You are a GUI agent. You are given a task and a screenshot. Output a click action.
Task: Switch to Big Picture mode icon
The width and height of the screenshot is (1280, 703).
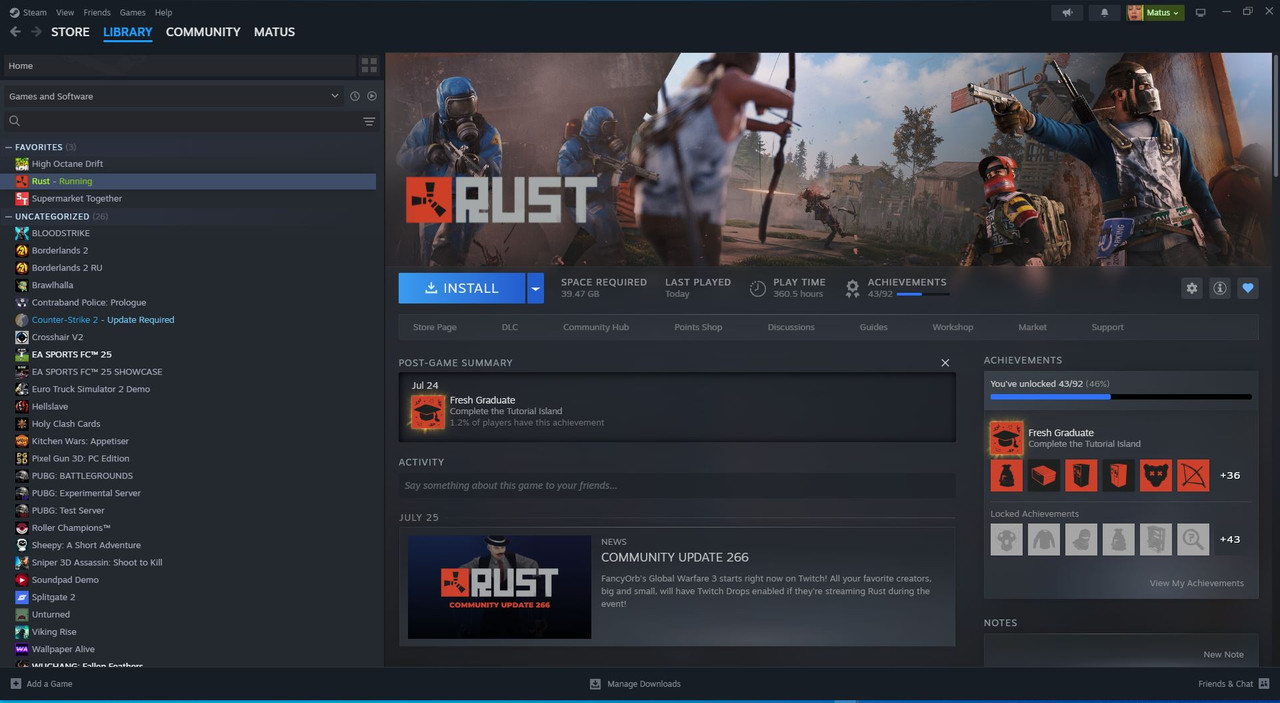click(1200, 12)
